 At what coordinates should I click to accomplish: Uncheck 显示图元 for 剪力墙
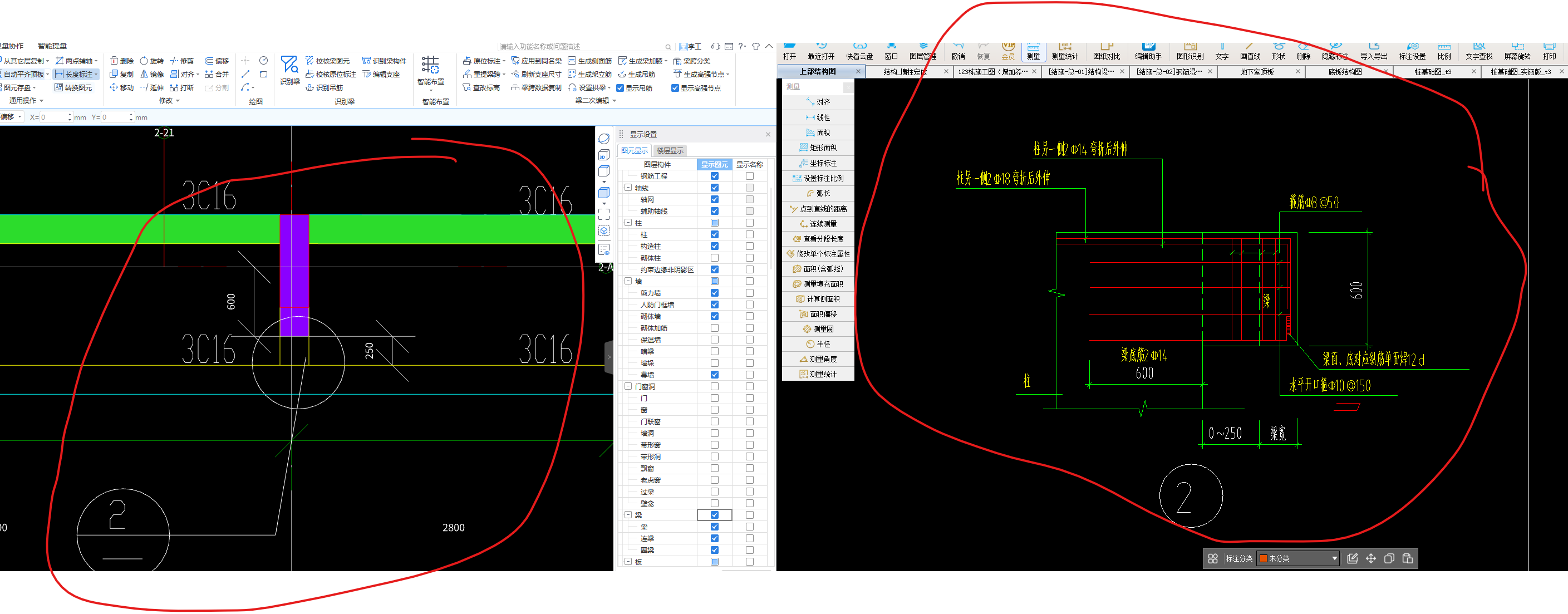click(x=715, y=293)
